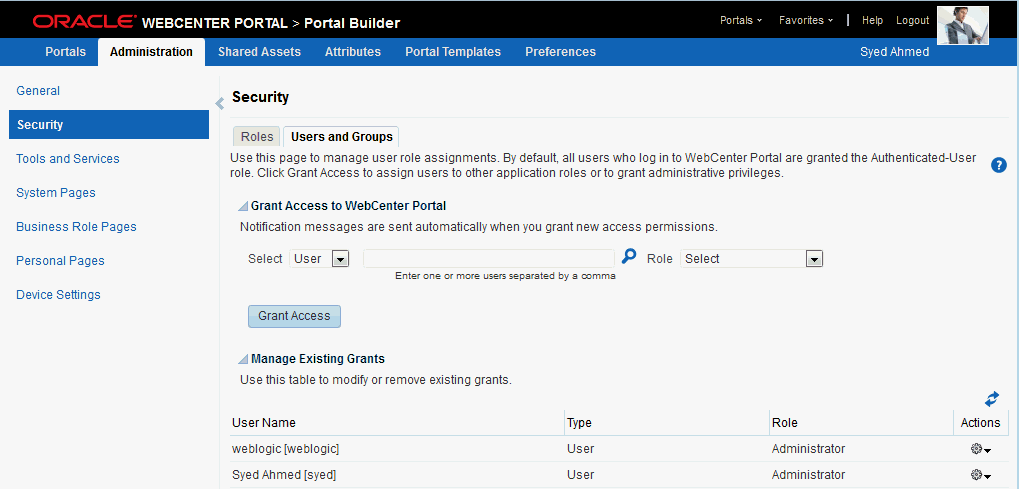1019x489 pixels.
Task: Select Security in the sidebar
Action: click(109, 125)
